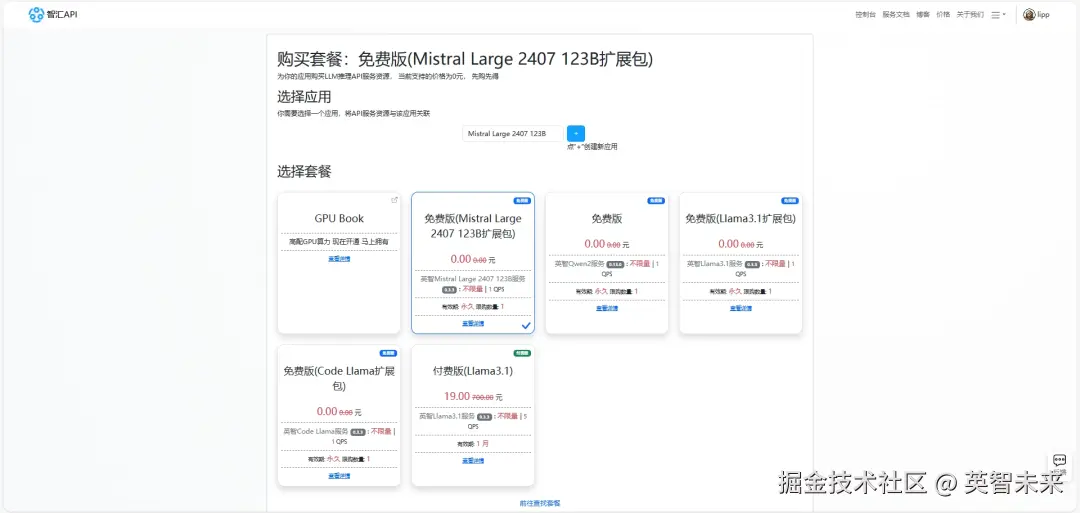The image size is (1080, 513).
Task: Select the 免费版 Qwen2 package title
Action: [607, 218]
